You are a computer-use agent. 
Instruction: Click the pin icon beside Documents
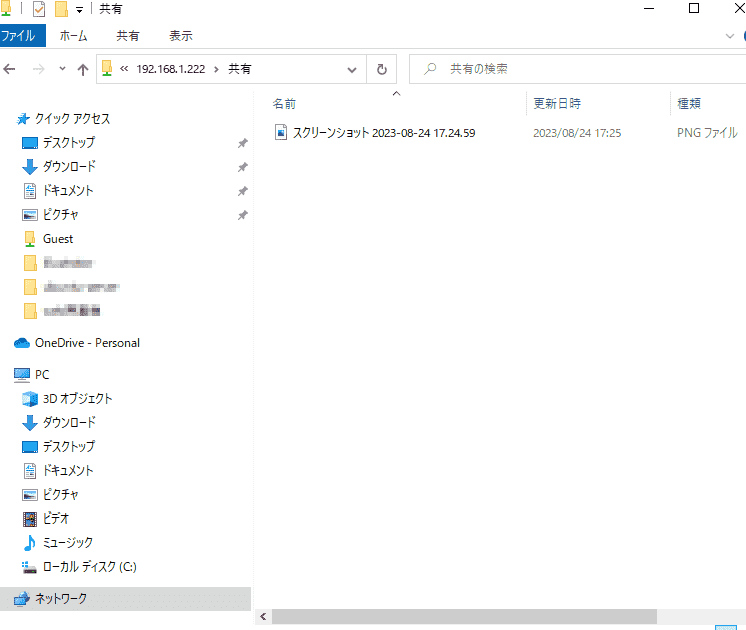coord(243,191)
